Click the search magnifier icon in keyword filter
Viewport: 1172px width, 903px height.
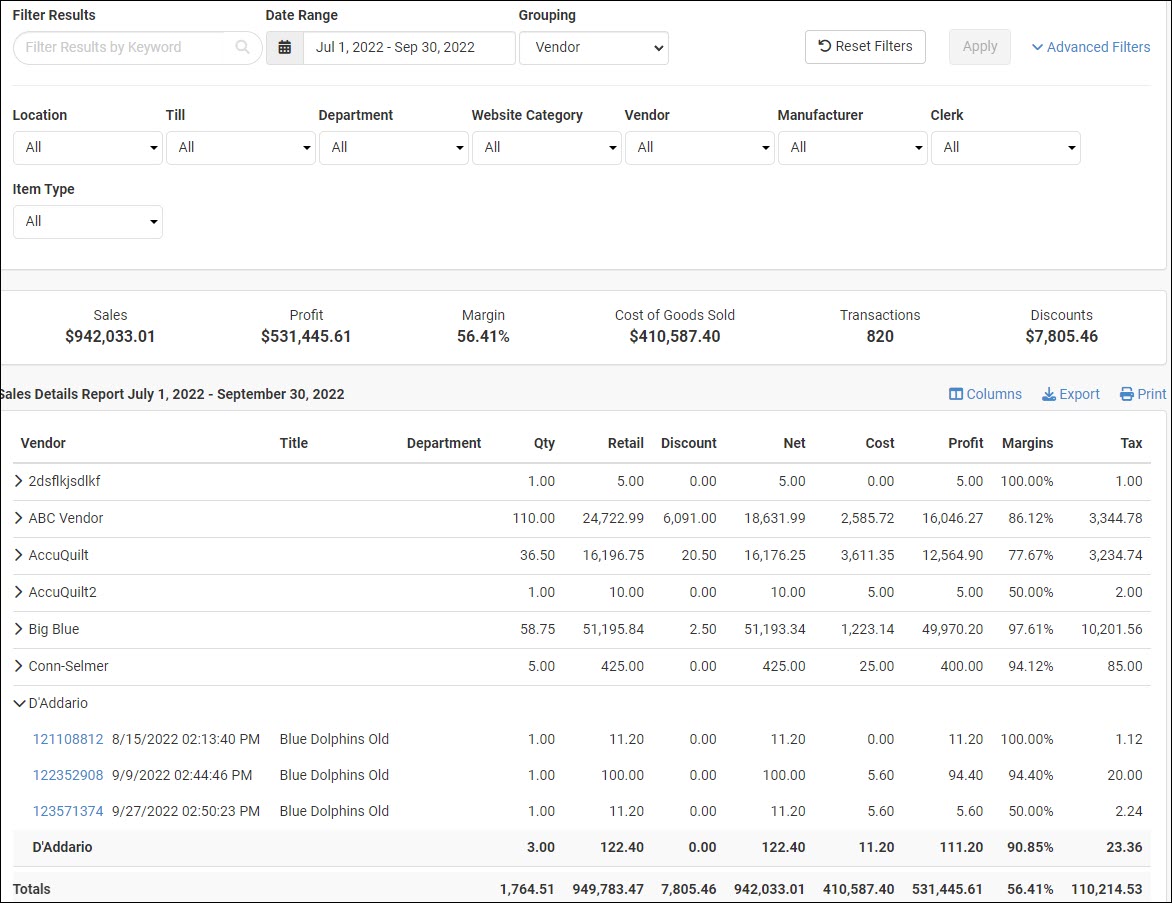coord(242,47)
